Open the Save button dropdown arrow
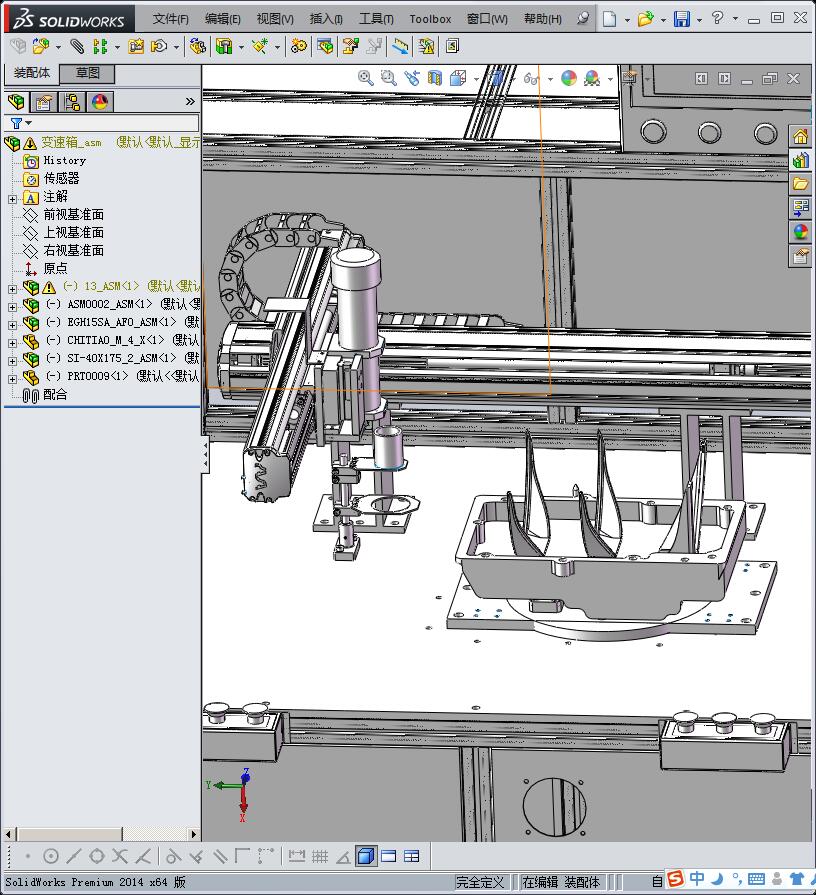The width and height of the screenshot is (816, 895). (700, 20)
